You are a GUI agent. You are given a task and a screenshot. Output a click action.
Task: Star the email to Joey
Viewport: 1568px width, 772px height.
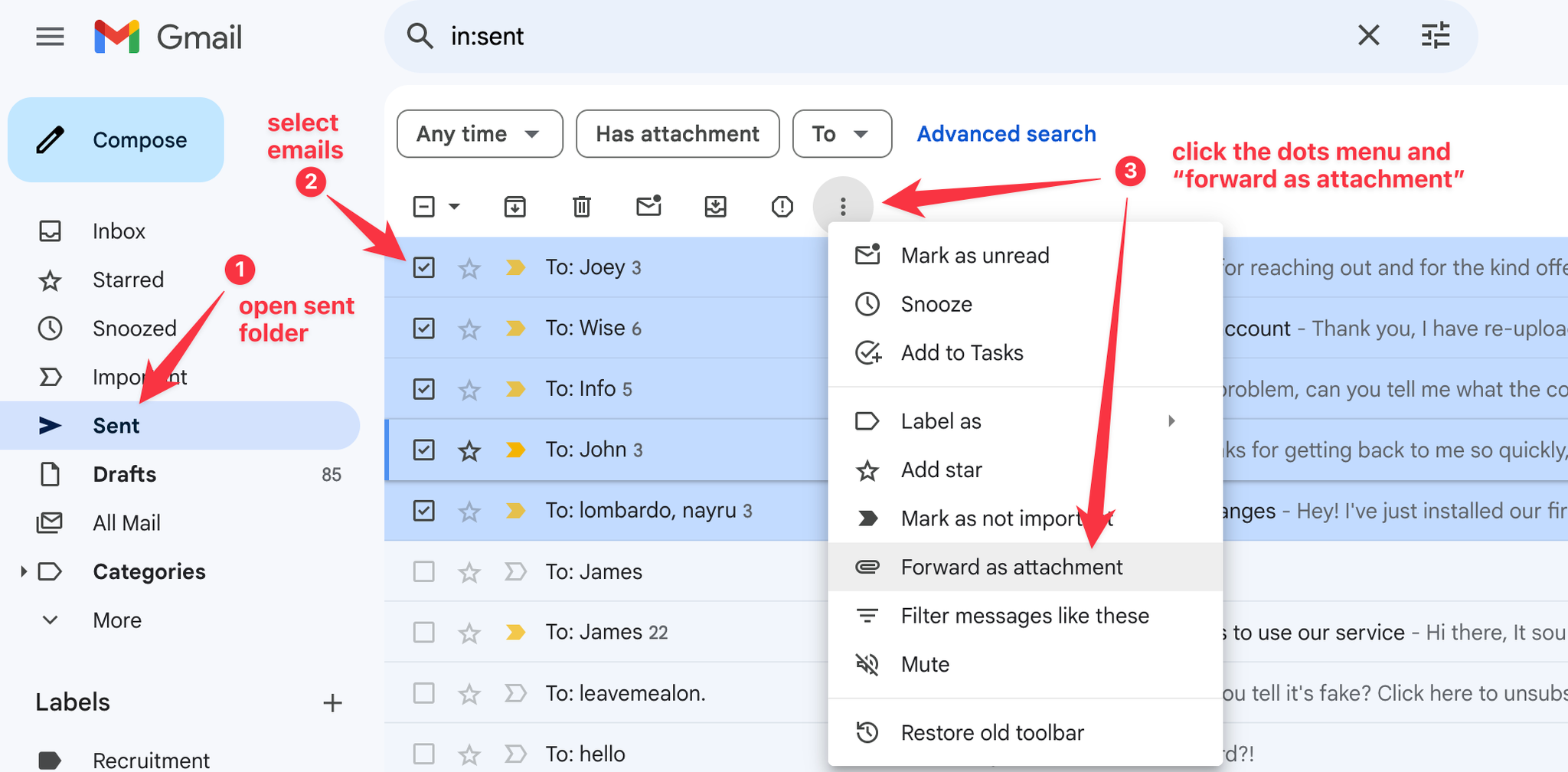(469, 268)
